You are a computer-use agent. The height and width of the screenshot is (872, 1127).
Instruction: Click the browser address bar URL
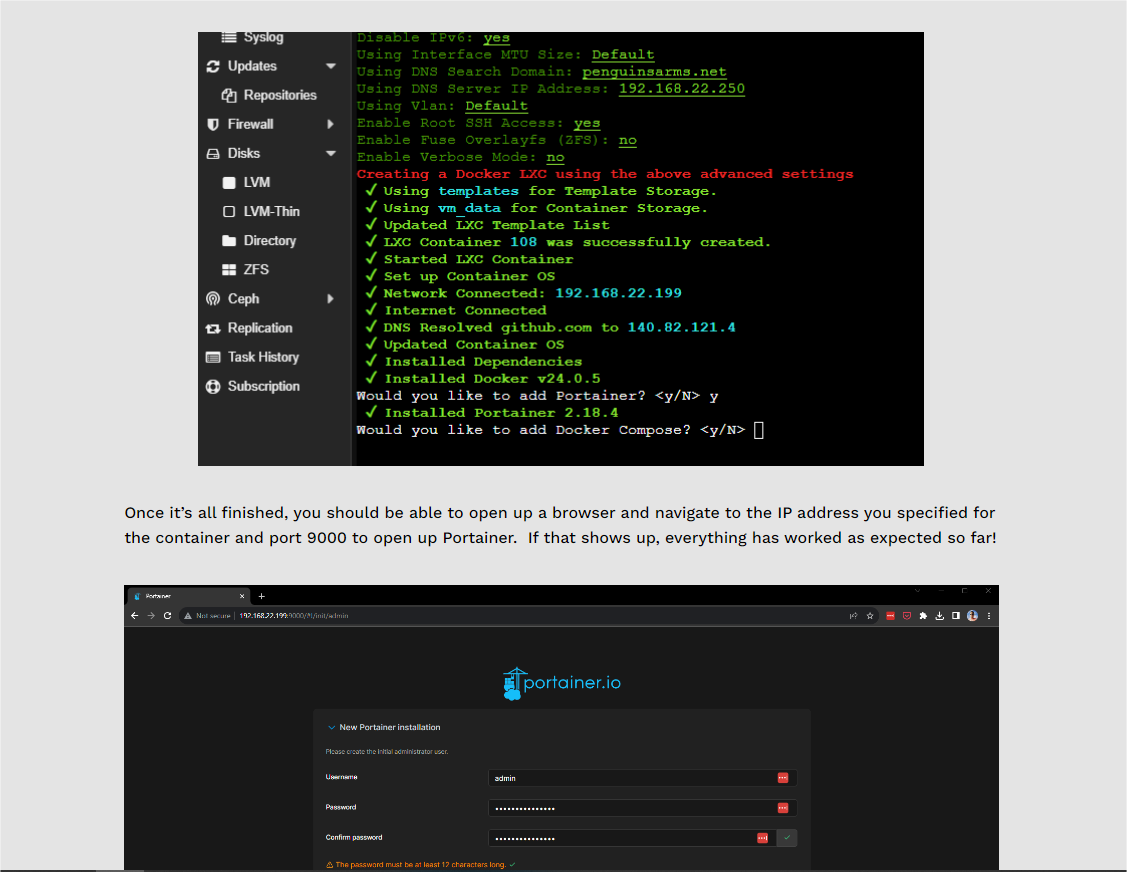coord(293,616)
